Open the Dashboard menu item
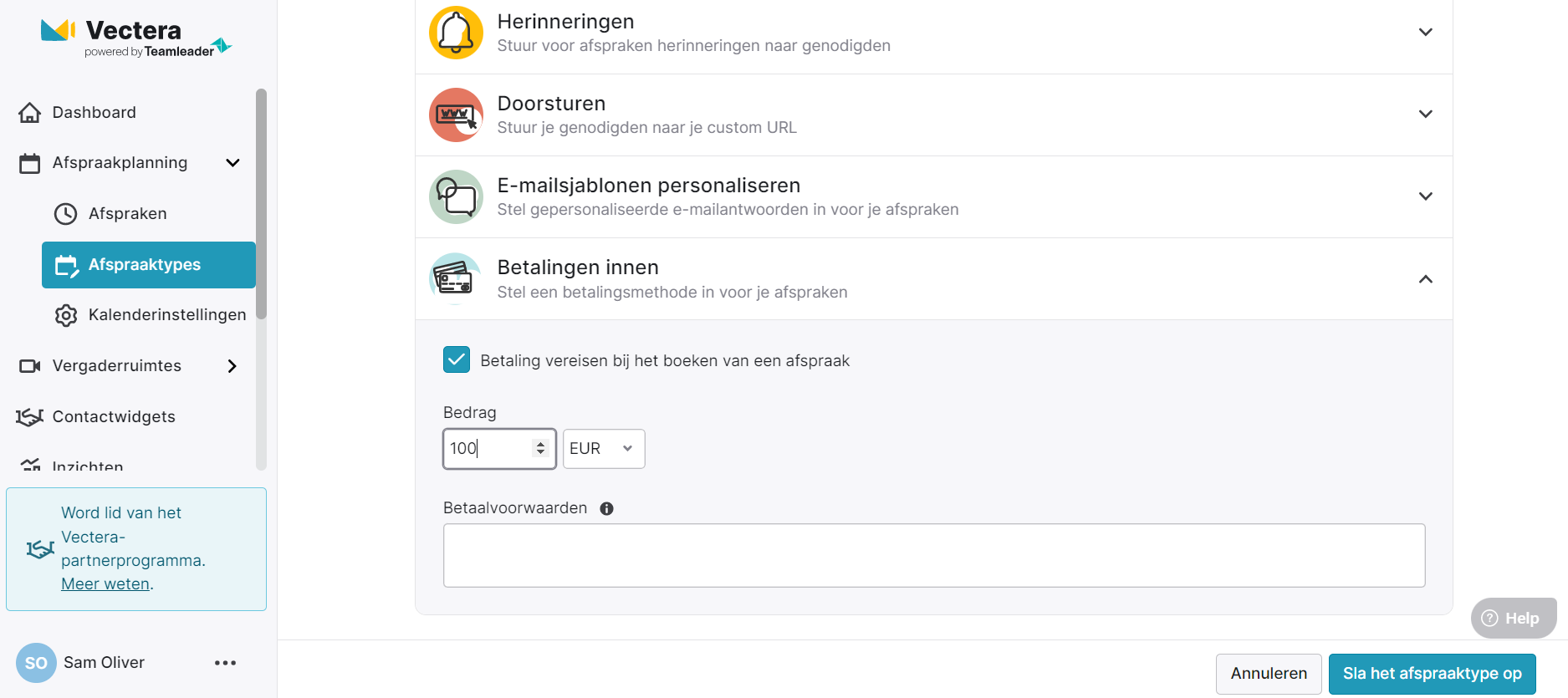The height and width of the screenshot is (698, 1568). tap(94, 113)
